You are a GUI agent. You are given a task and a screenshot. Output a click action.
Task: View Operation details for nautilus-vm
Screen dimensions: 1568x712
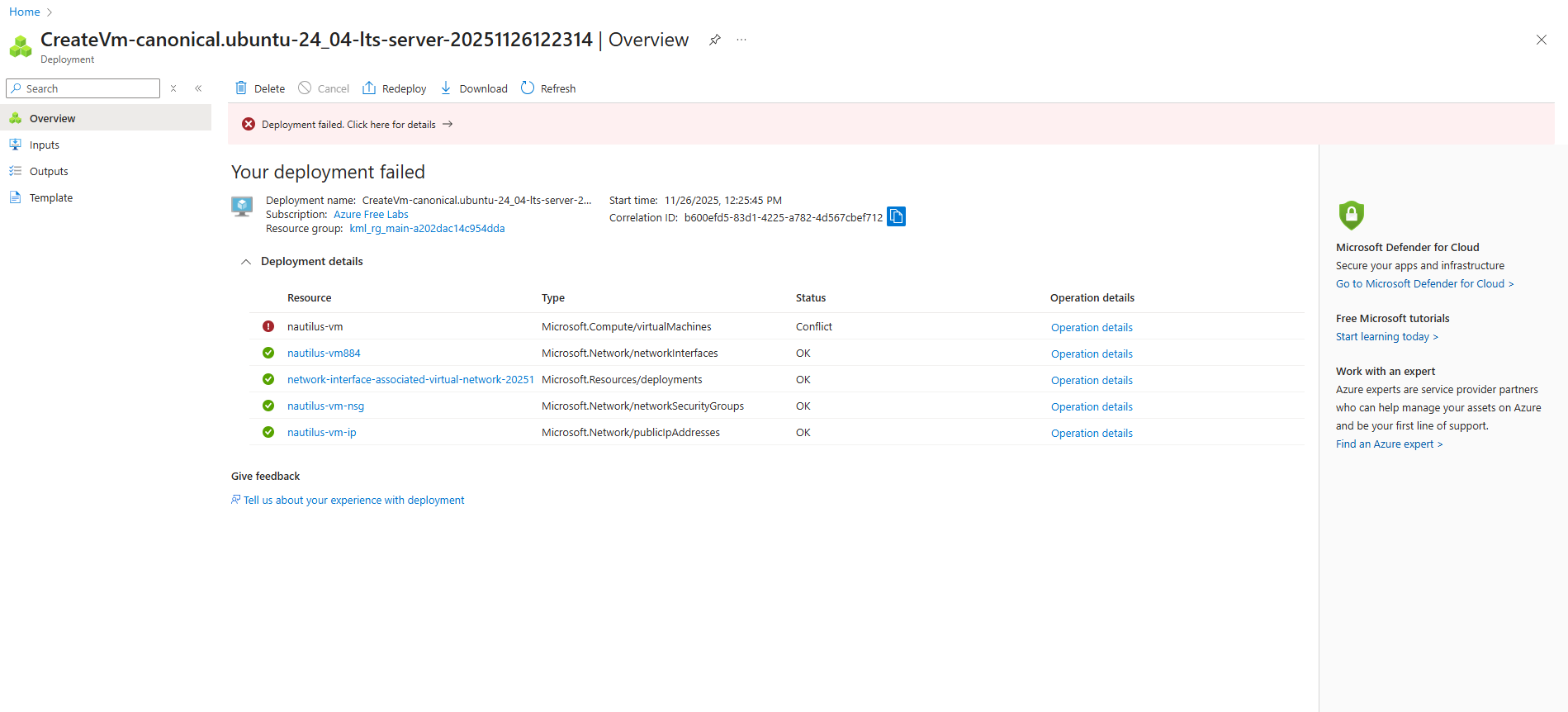1092,328
